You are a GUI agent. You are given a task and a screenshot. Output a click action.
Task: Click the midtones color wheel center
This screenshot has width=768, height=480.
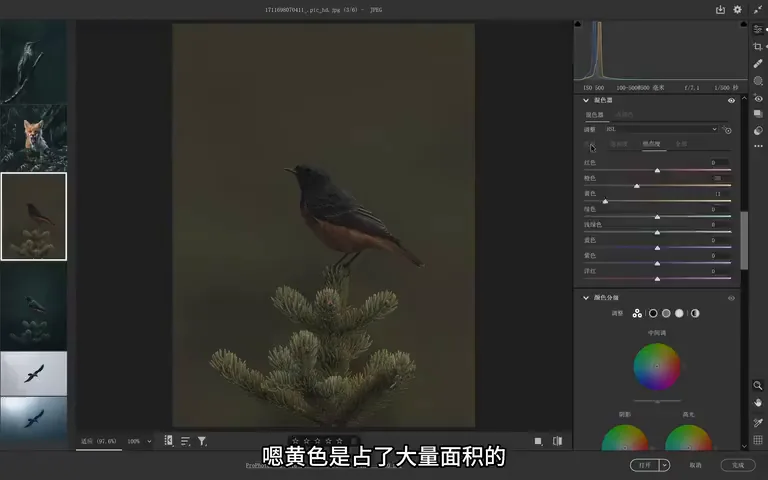coord(657,366)
